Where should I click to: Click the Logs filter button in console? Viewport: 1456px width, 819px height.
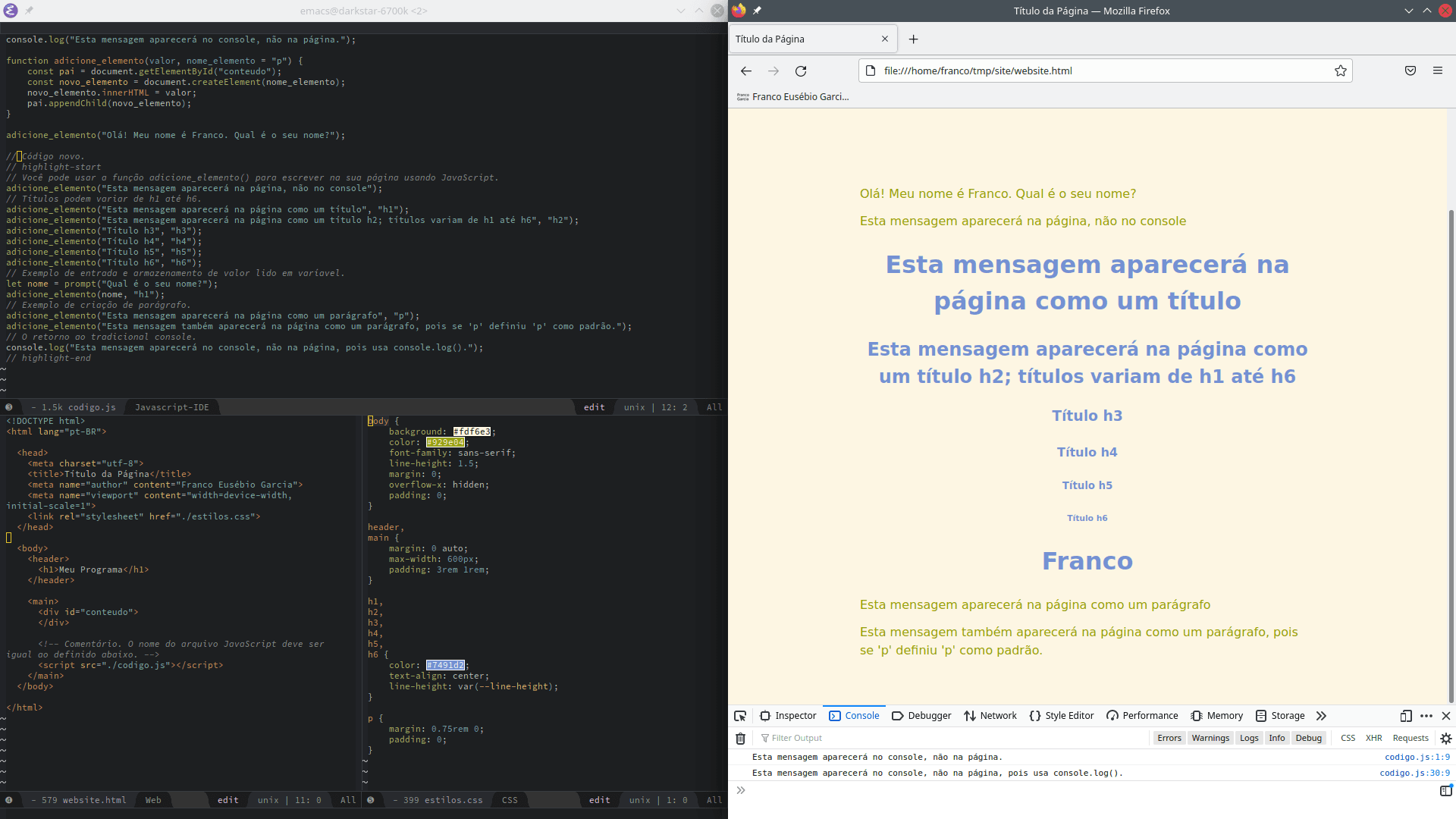(1249, 738)
